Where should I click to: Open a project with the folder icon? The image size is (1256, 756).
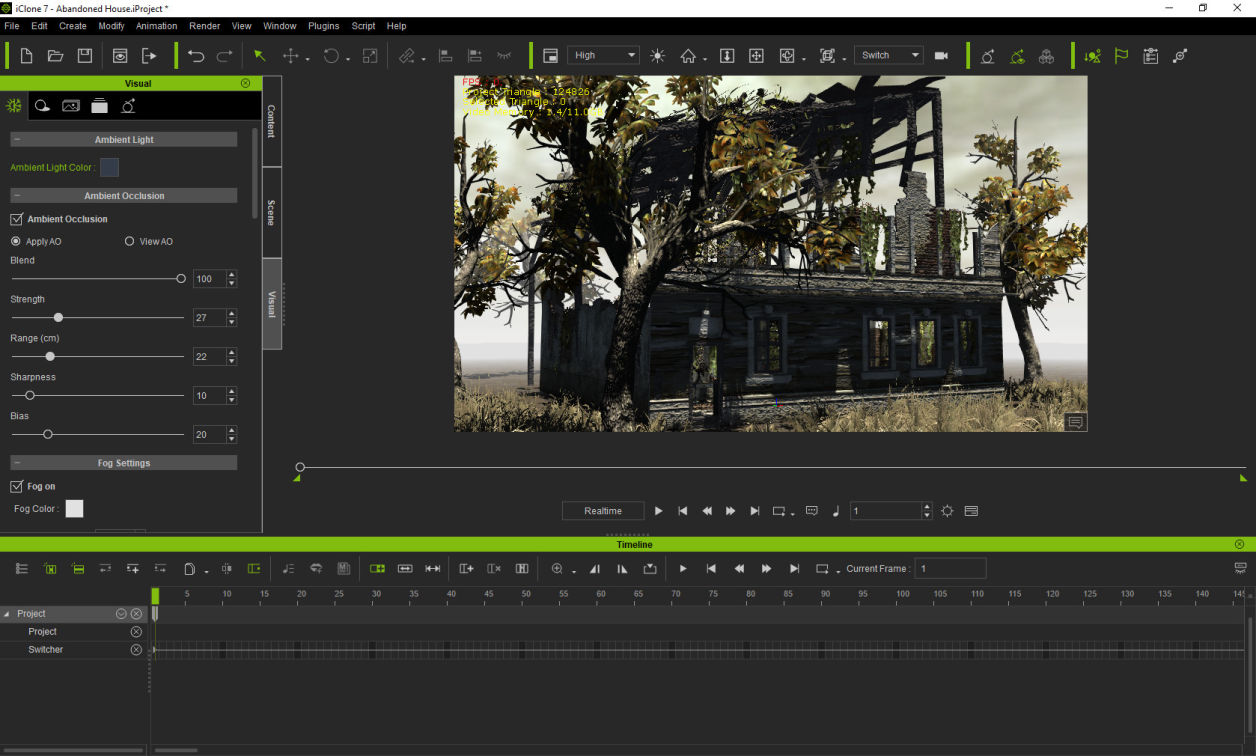click(x=56, y=56)
